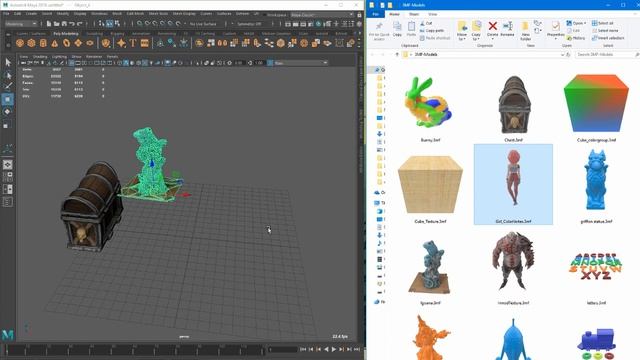Click the New Scene icon in Maya status line

(x=49, y=24)
